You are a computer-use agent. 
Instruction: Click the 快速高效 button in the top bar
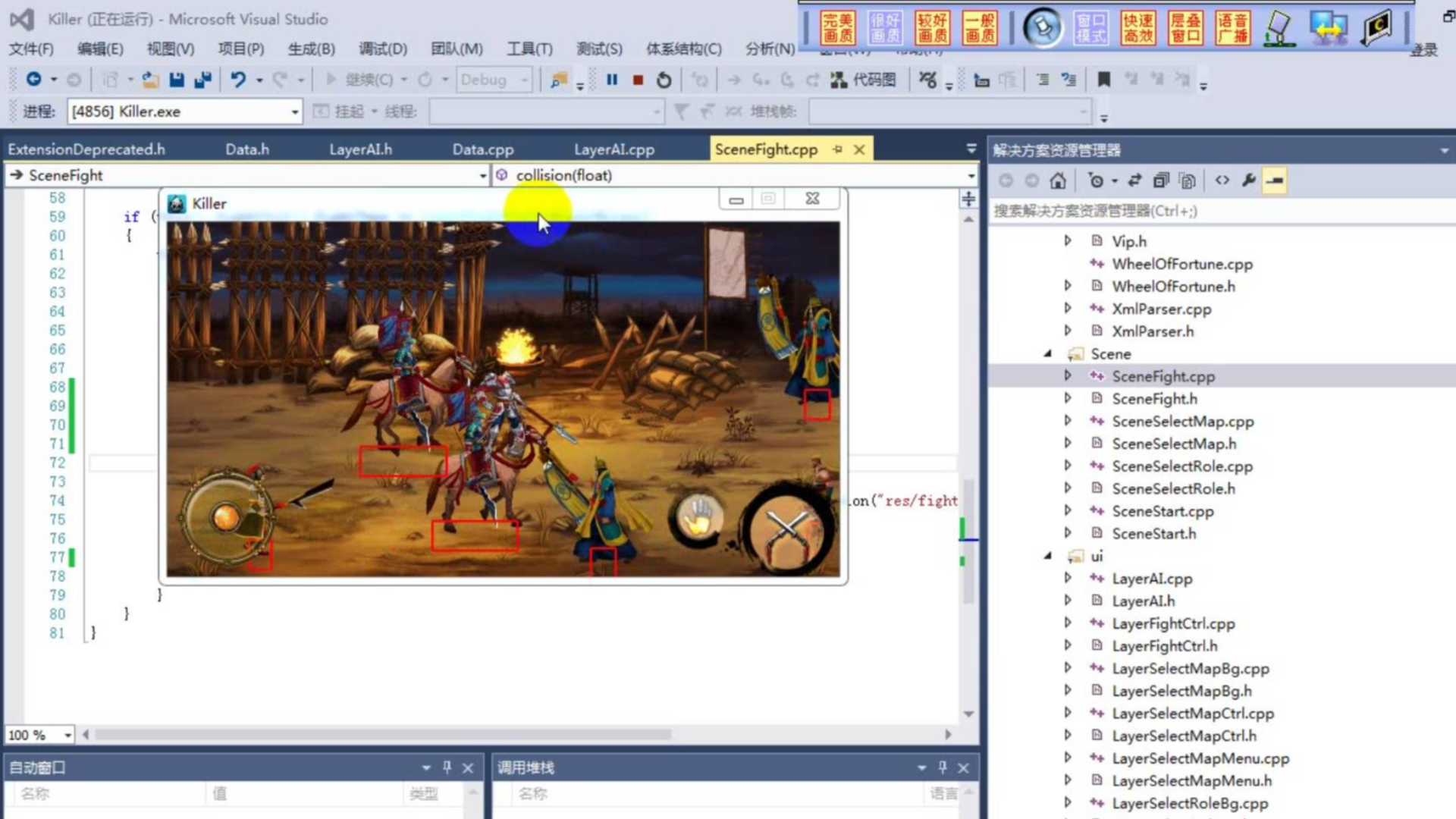[x=1138, y=29]
